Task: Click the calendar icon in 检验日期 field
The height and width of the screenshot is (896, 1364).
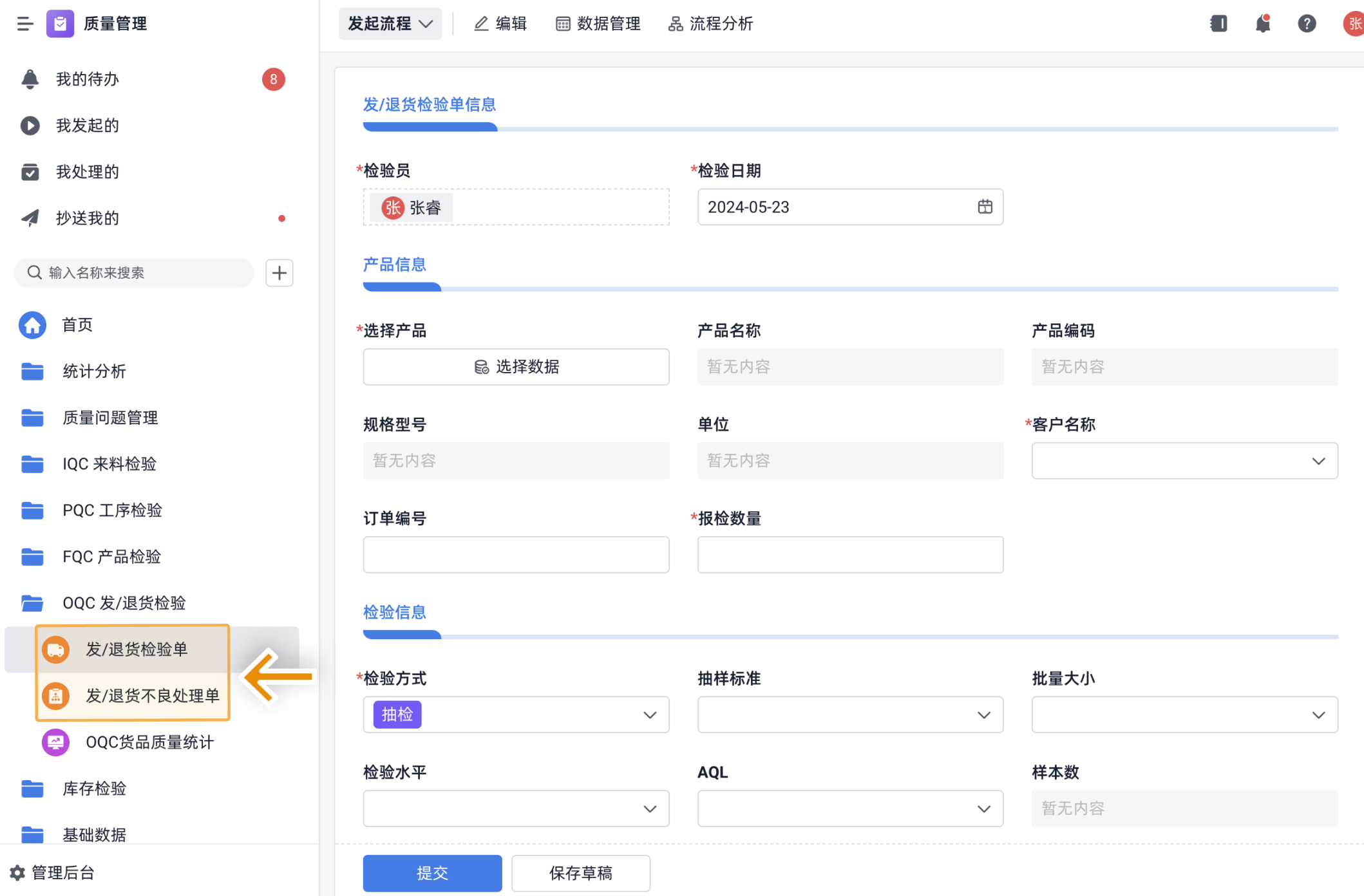Action: (x=985, y=207)
